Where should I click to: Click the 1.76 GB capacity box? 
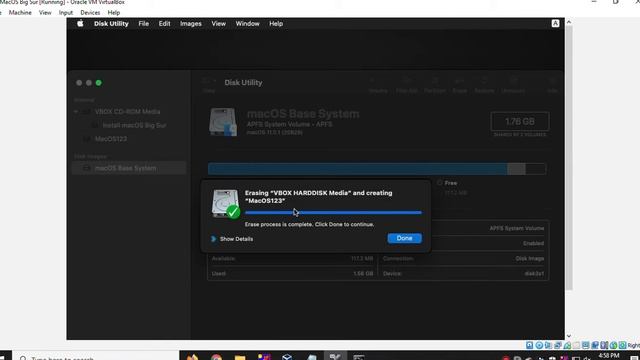coord(520,122)
